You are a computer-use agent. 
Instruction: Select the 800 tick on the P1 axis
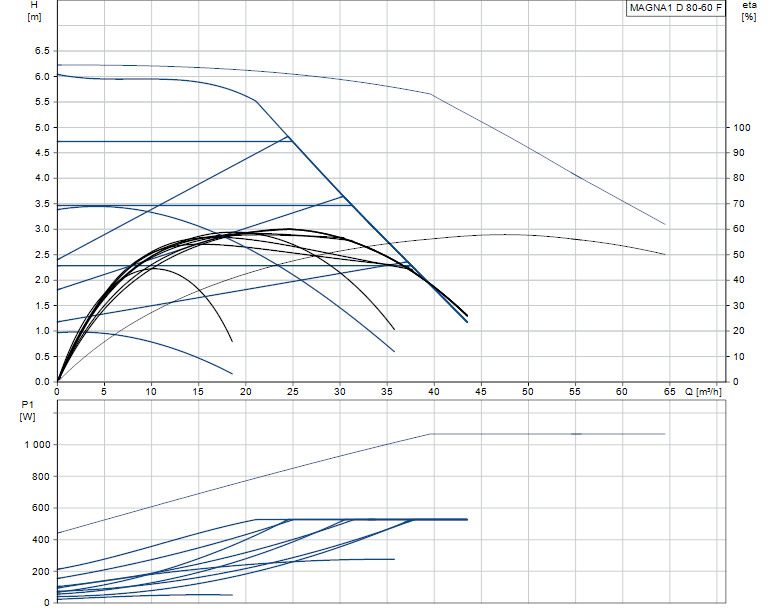click(x=41, y=476)
